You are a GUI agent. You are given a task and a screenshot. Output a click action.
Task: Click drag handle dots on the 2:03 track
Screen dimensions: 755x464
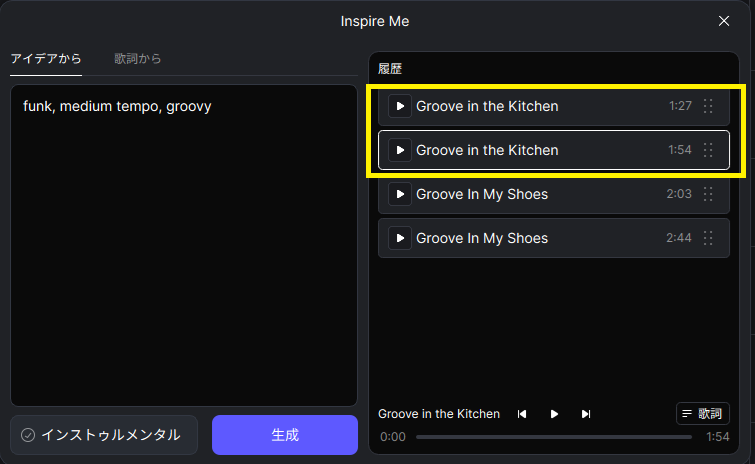(x=708, y=194)
